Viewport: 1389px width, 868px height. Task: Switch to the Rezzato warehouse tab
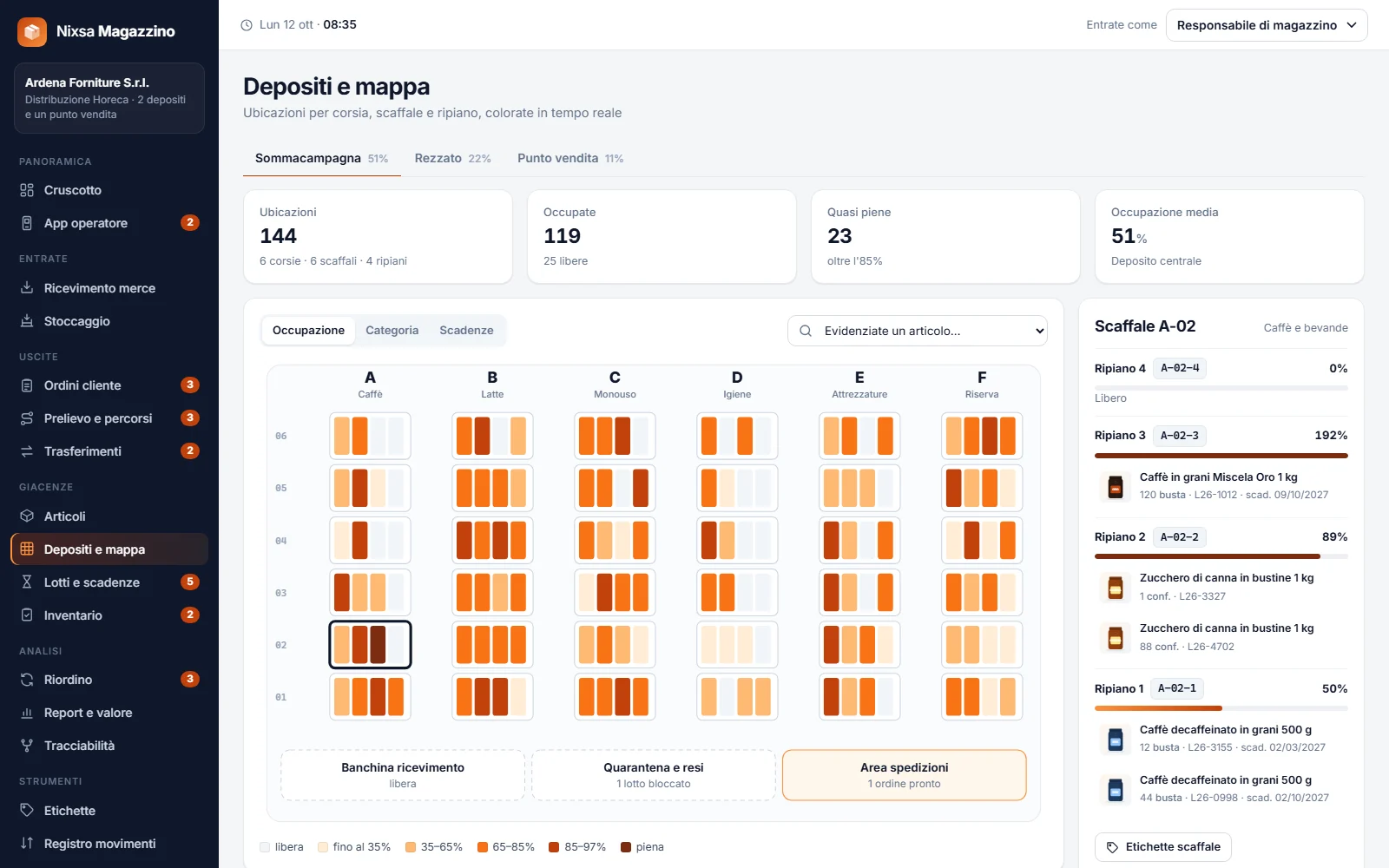(452, 158)
